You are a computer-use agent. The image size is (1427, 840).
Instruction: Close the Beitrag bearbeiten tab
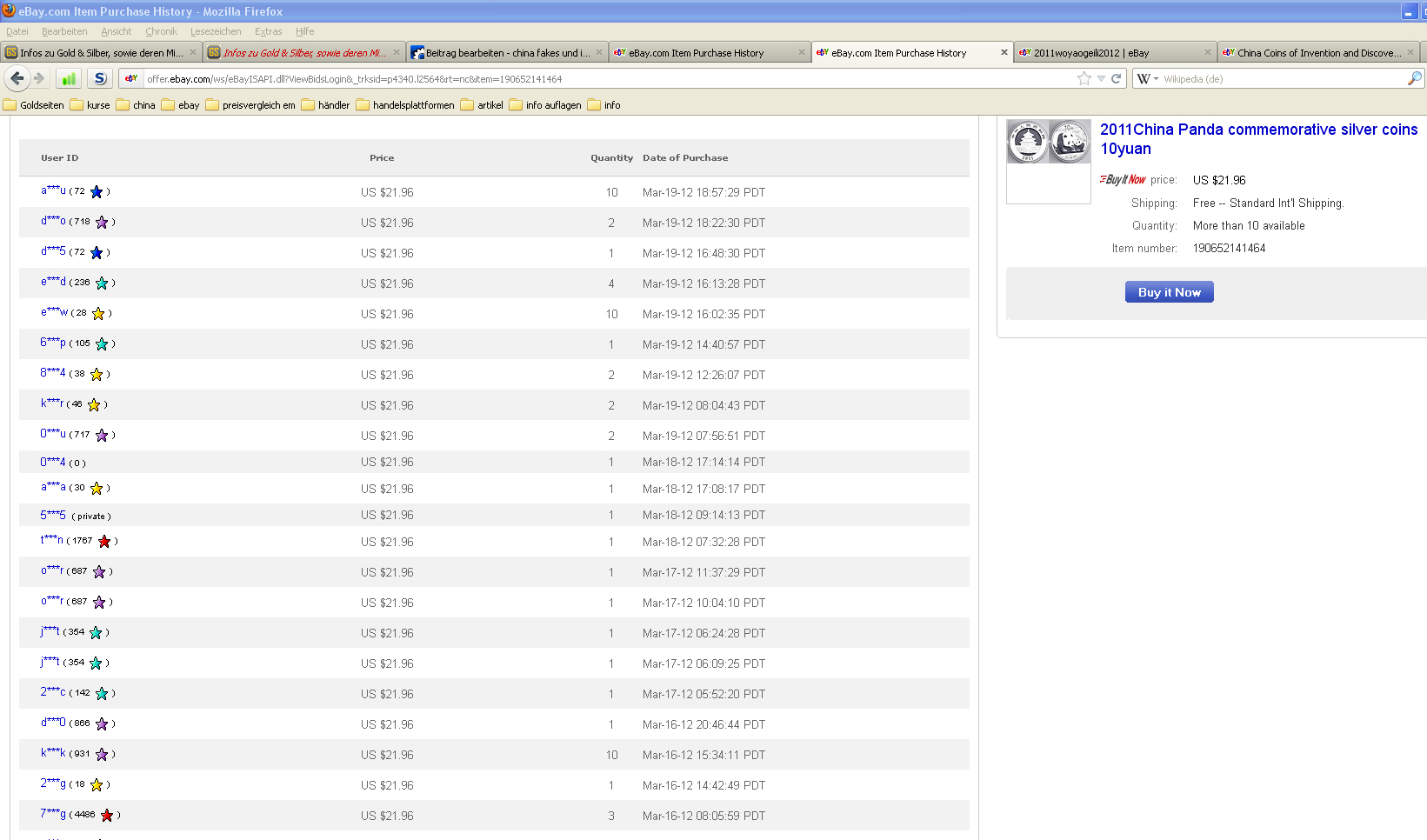599,52
